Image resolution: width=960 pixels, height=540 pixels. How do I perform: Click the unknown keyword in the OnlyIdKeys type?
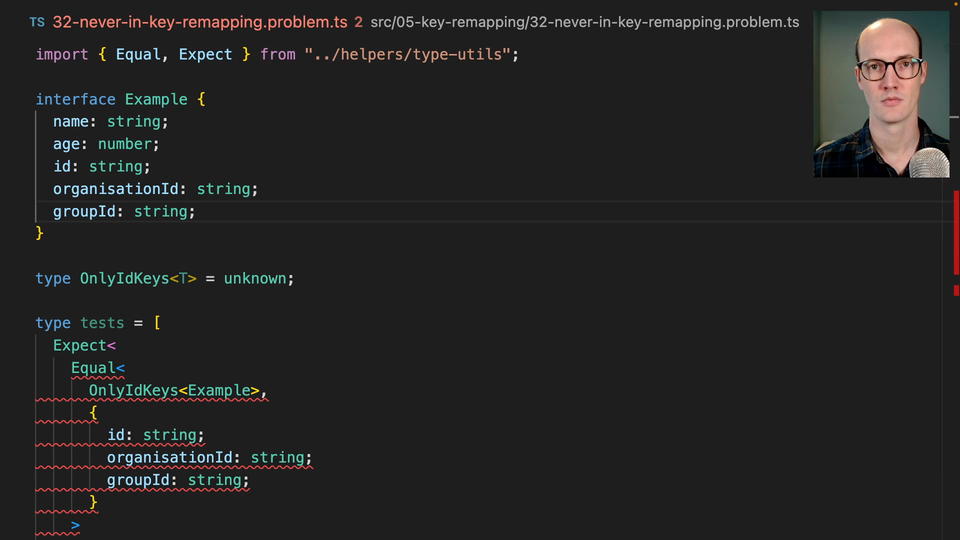click(x=256, y=278)
